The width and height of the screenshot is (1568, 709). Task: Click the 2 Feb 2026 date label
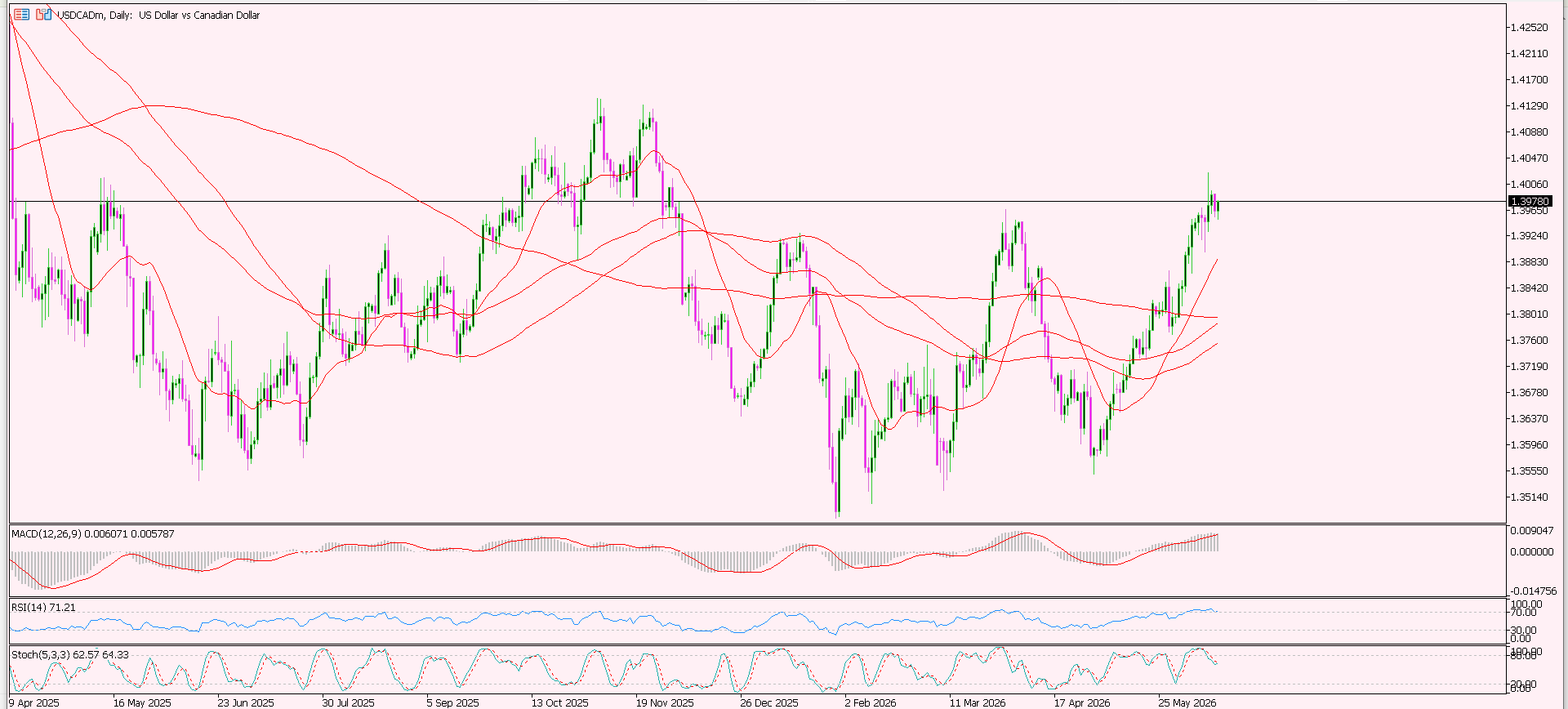tap(871, 702)
